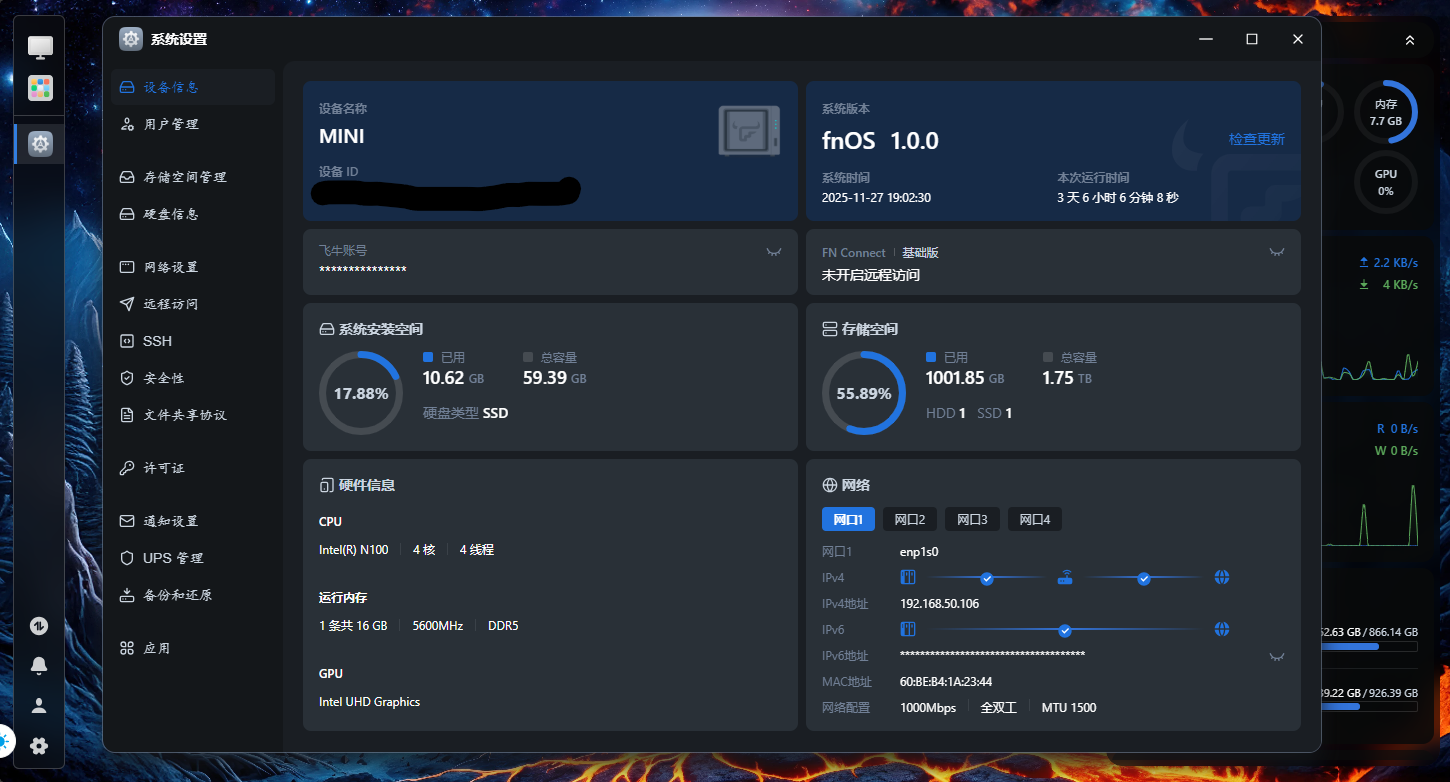This screenshot has width=1450, height=782.
Task: Go to 文件共享协议 in the sidebar
Action: 193,415
